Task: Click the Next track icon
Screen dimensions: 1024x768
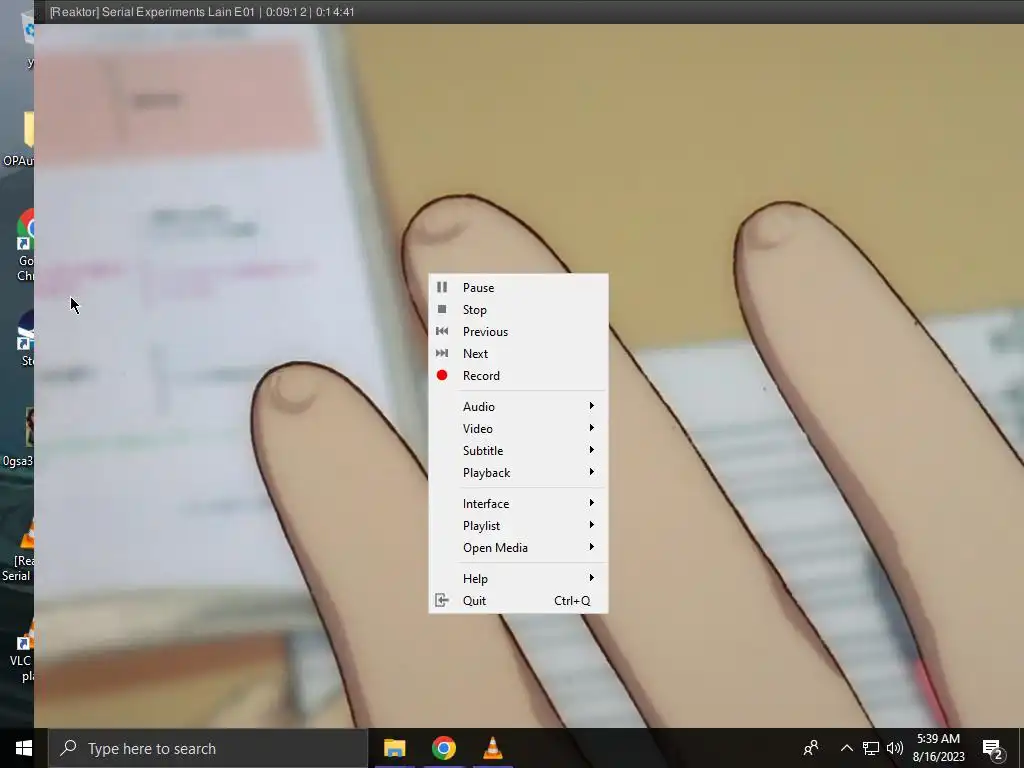Action: click(442, 353)
